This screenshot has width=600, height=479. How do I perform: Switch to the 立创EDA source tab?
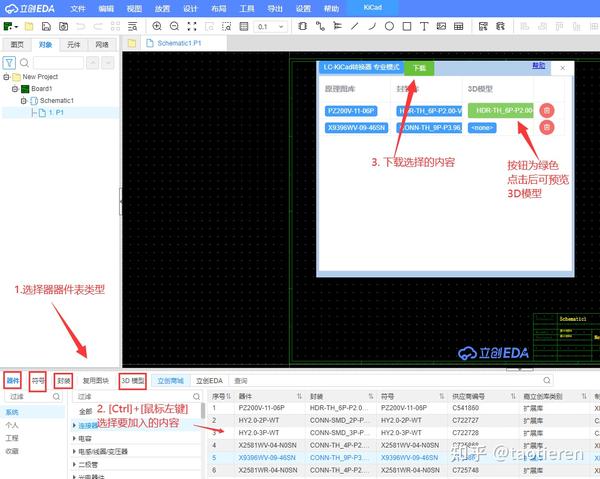click(x=209, y=381)
